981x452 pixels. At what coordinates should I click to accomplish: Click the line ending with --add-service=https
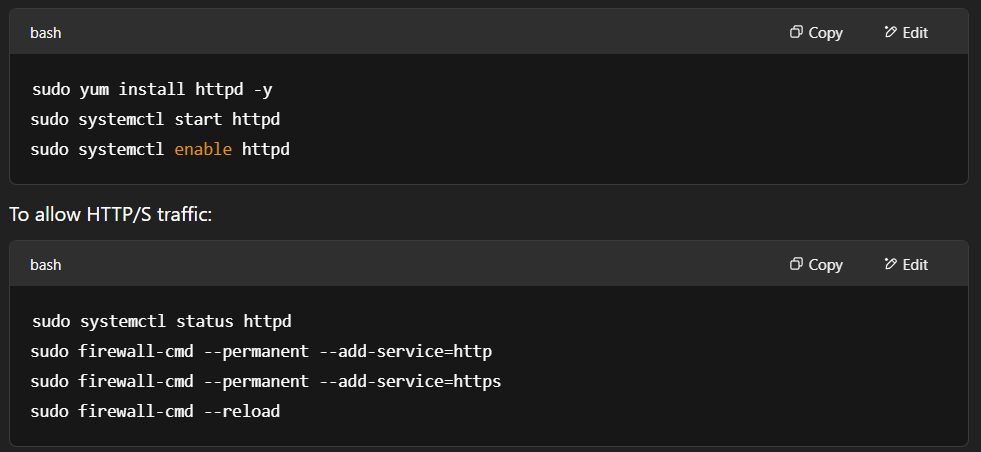coord(266,382)
